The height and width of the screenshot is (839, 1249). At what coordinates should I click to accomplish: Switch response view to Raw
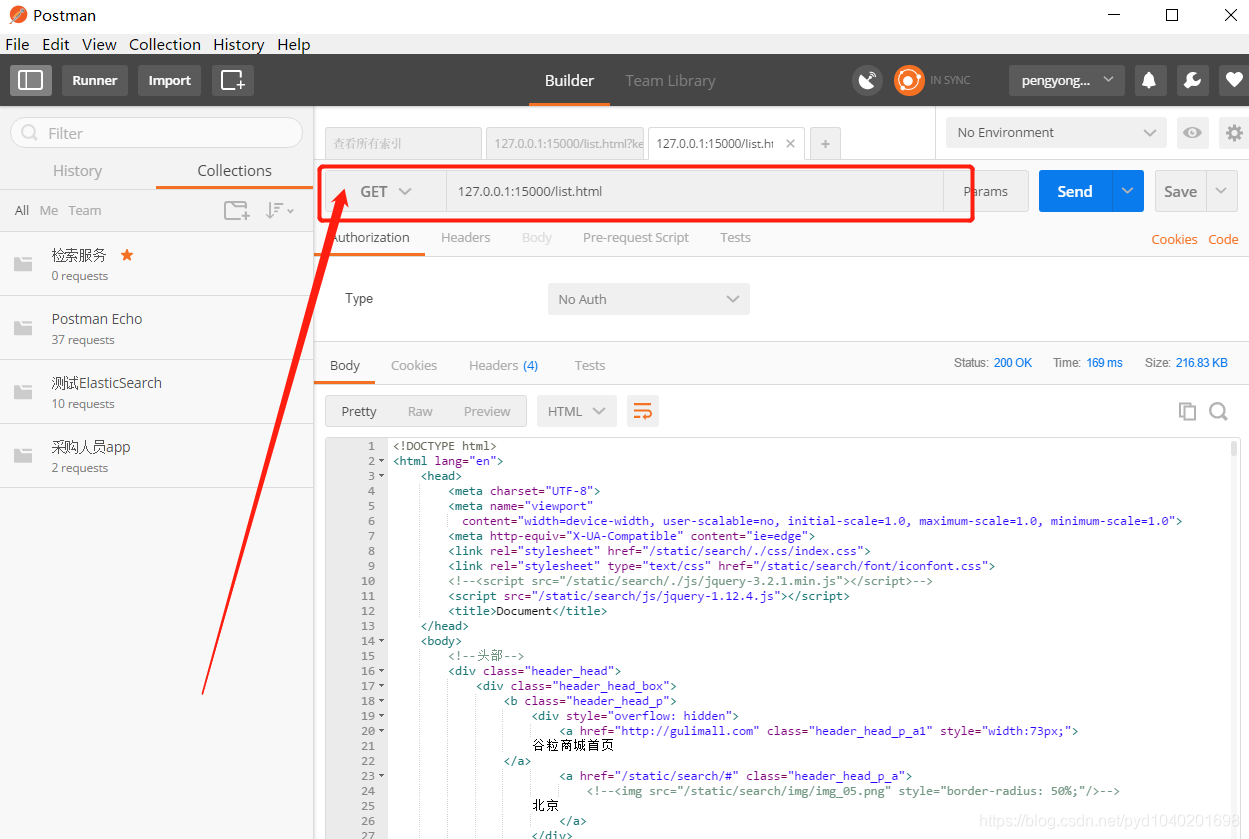pos(420,411)
